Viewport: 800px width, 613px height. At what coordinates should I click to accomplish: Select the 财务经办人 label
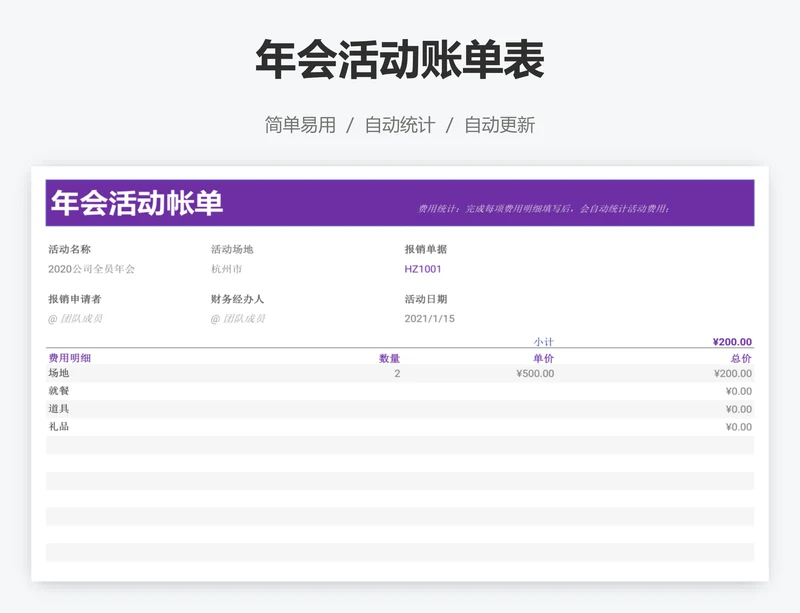(x=237, y=299)
